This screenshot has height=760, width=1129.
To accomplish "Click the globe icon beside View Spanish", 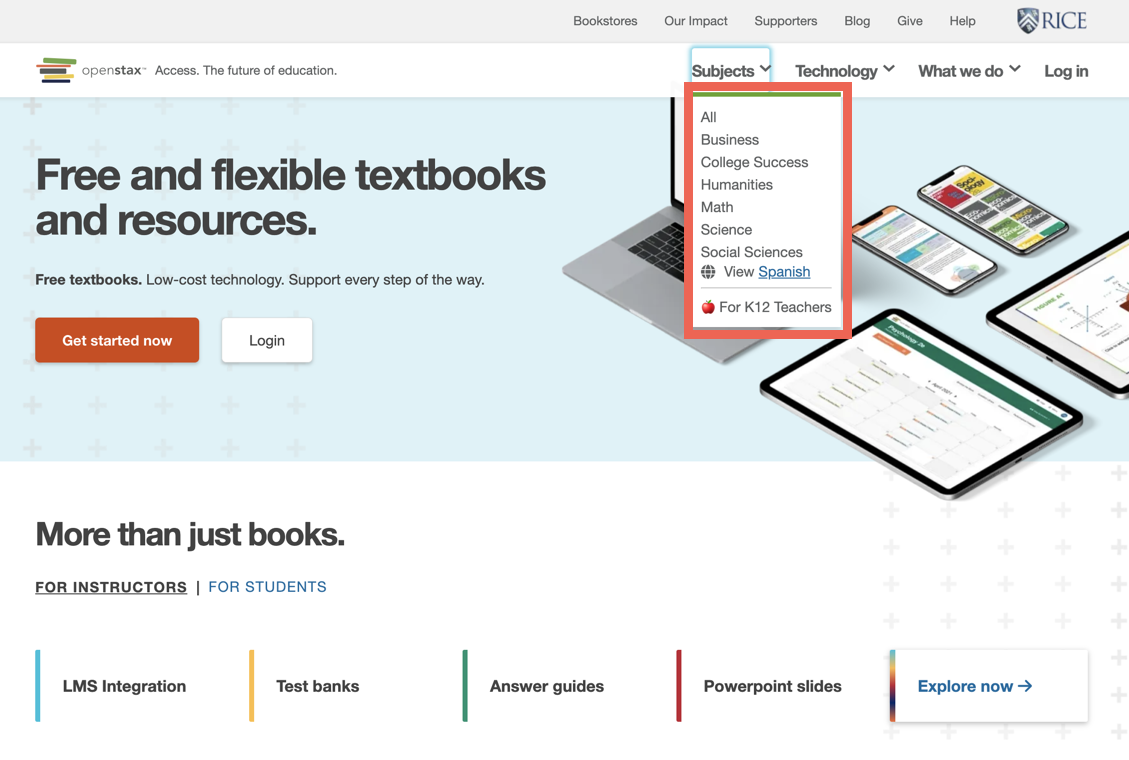I will tap(710, 272).
